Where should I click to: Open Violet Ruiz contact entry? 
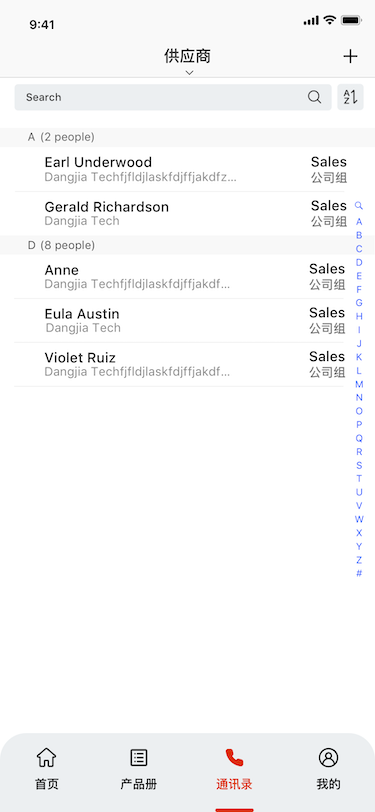point(188,364)
